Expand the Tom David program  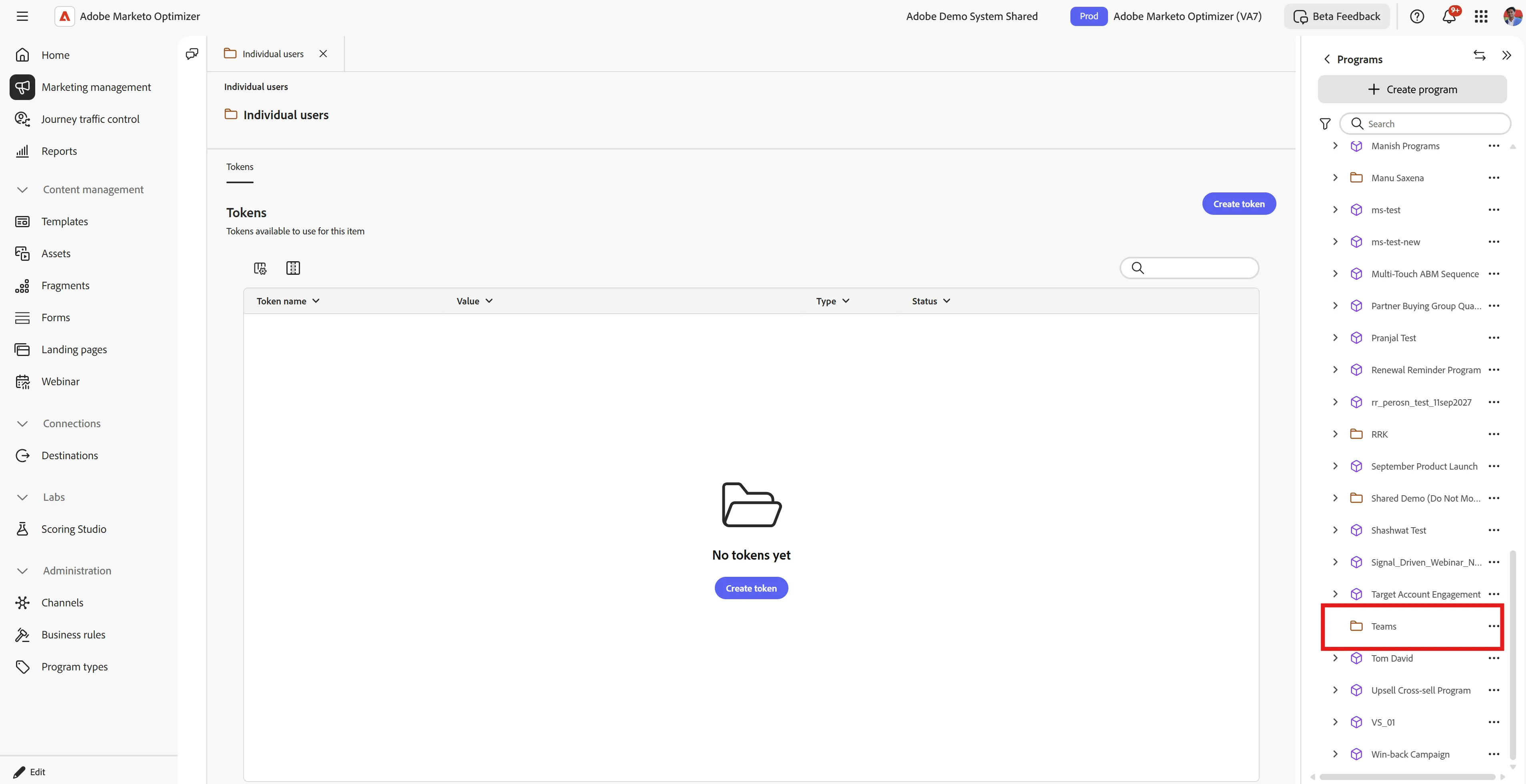click(1335, 658)
